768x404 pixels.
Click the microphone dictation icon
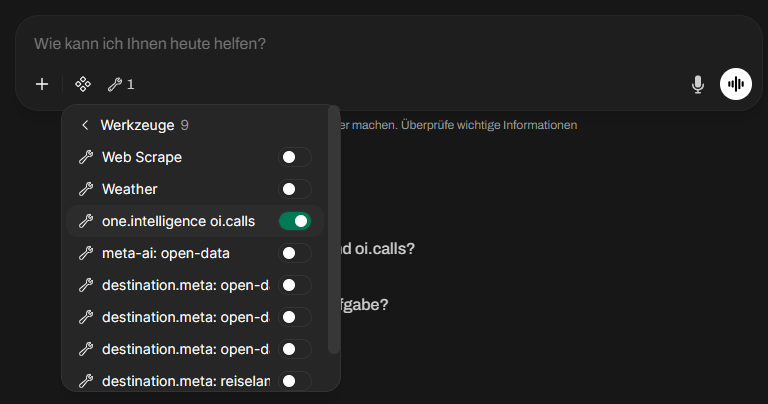698,85
